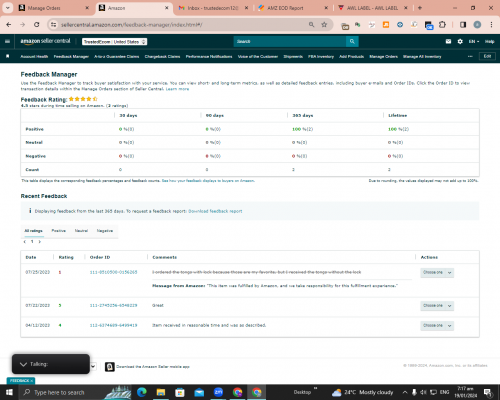500x400 pixels.
Task: Open Account Health from favorites bar
Action: [x=34, y=56]
